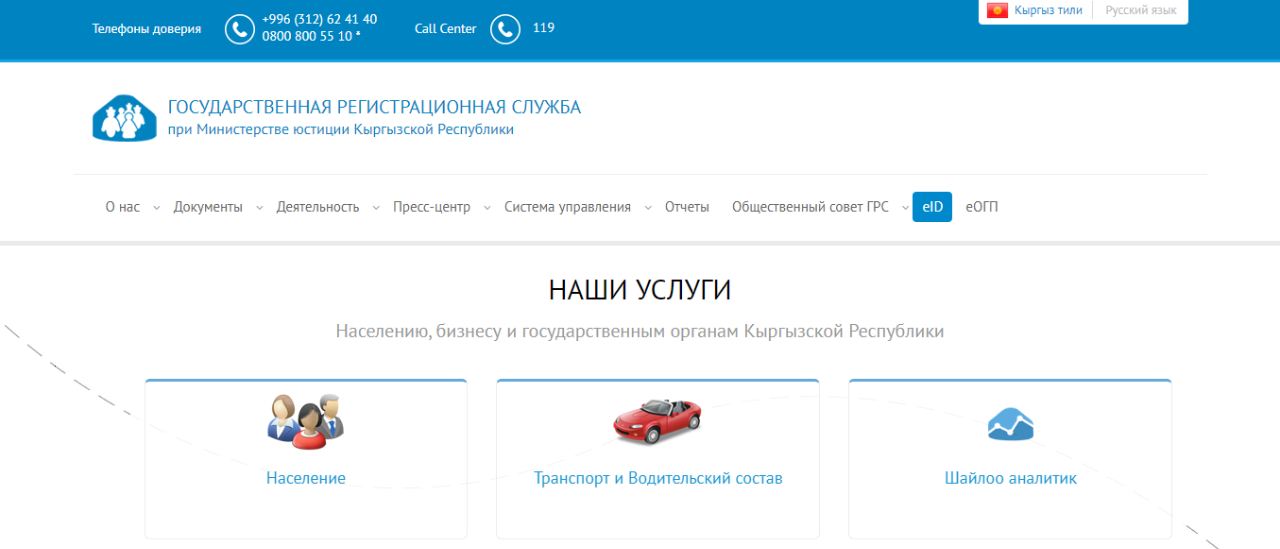This screenshot has height=549, width=1280.
Task: Open Общественный совет ГРС menu
Action: (x=810, y=207)
